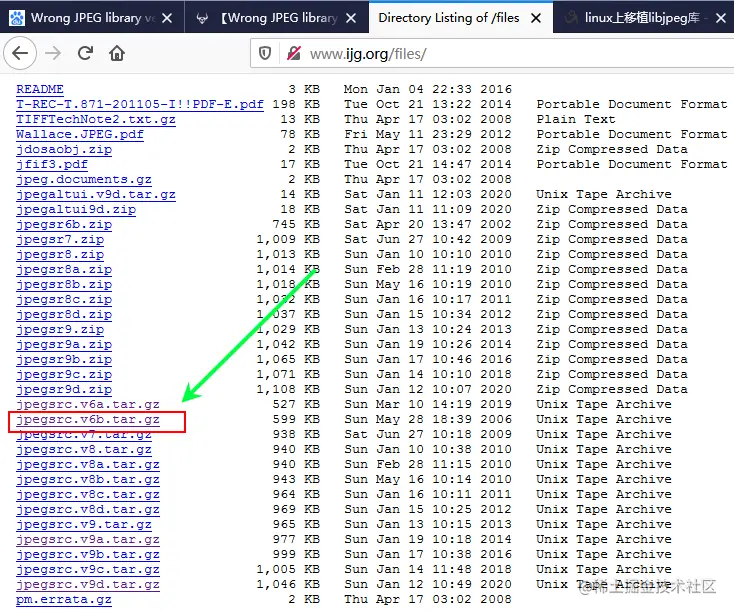Image resolution: width=734 pixels, height=613 pixels.
Task: Download jpegsrc.v9d.tar.gz
Action: tap(88, 584)
